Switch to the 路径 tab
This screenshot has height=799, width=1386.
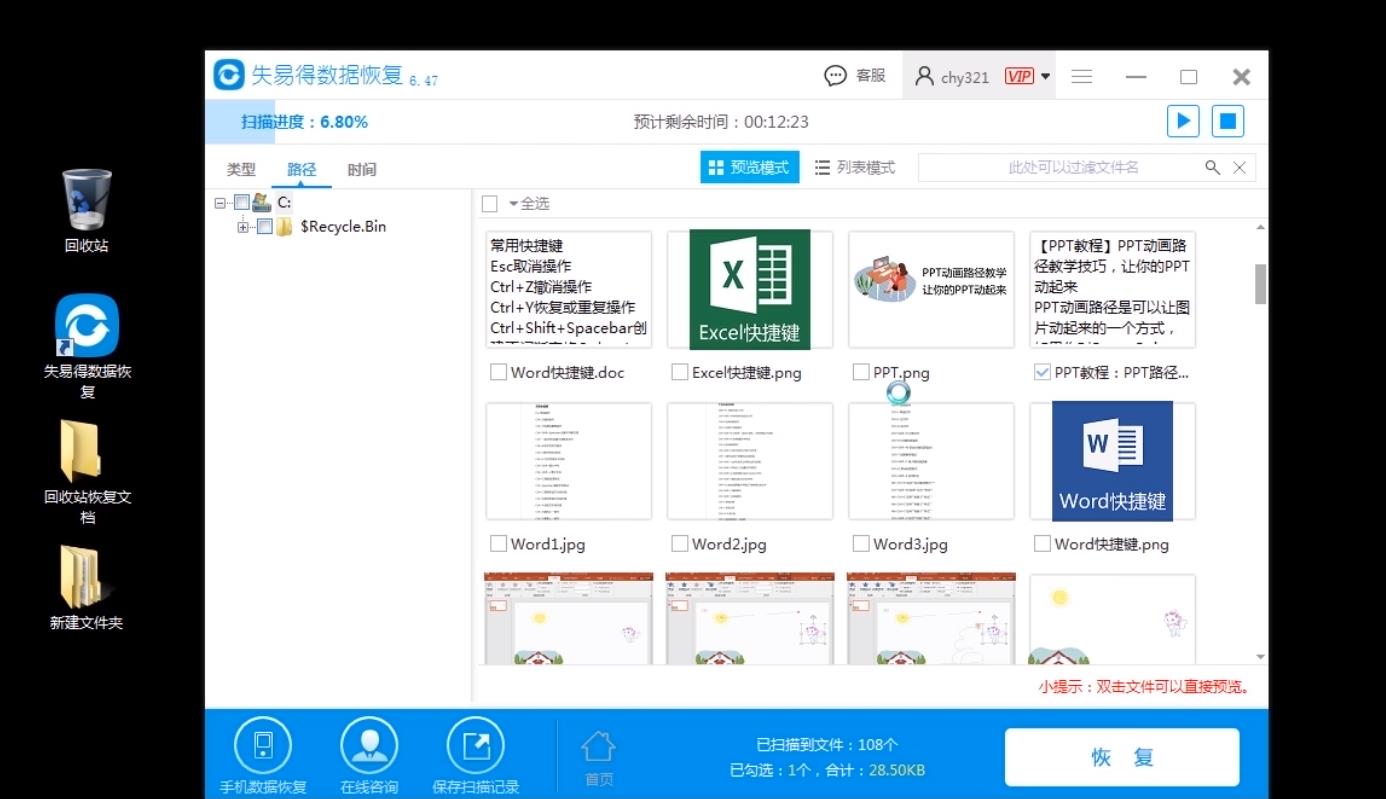[x=301, y=169]
